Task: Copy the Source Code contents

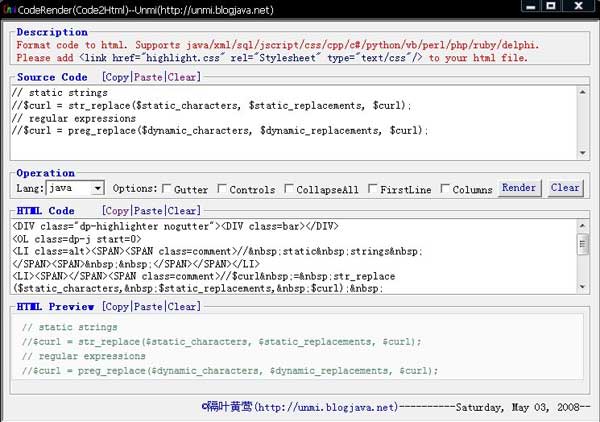Action: [x=116, y=77]
